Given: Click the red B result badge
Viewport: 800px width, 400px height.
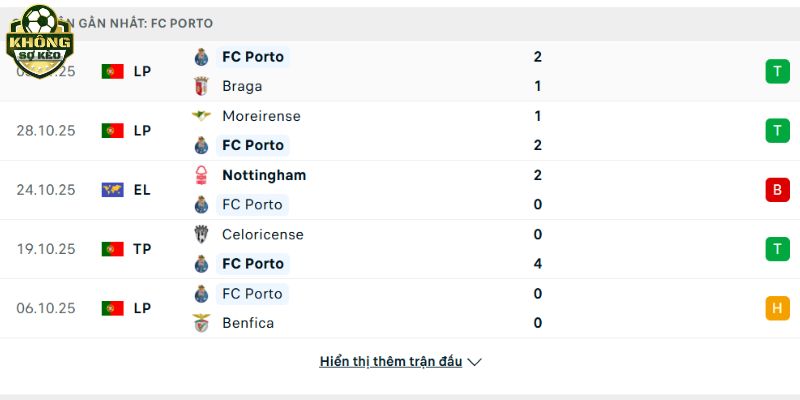Looking at the screenshot, I should click(777, 190).
